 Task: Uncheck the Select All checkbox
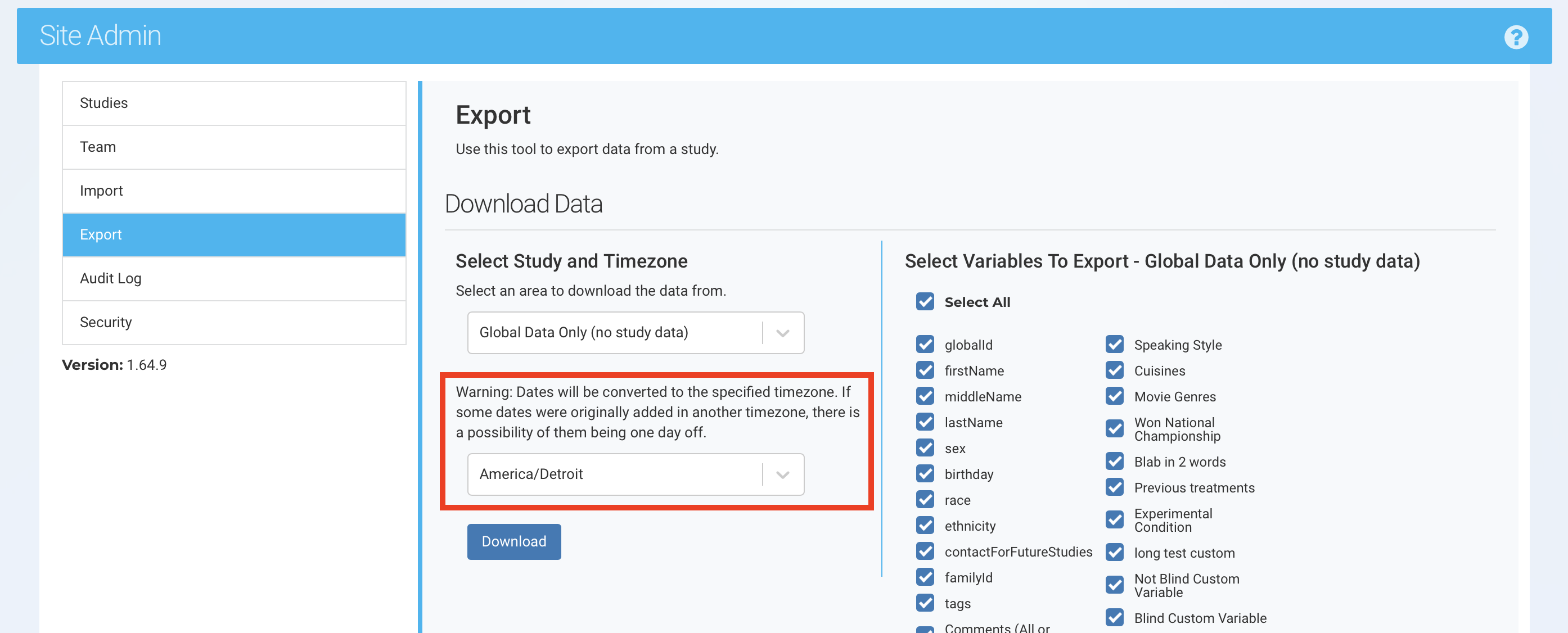point(925,301)
